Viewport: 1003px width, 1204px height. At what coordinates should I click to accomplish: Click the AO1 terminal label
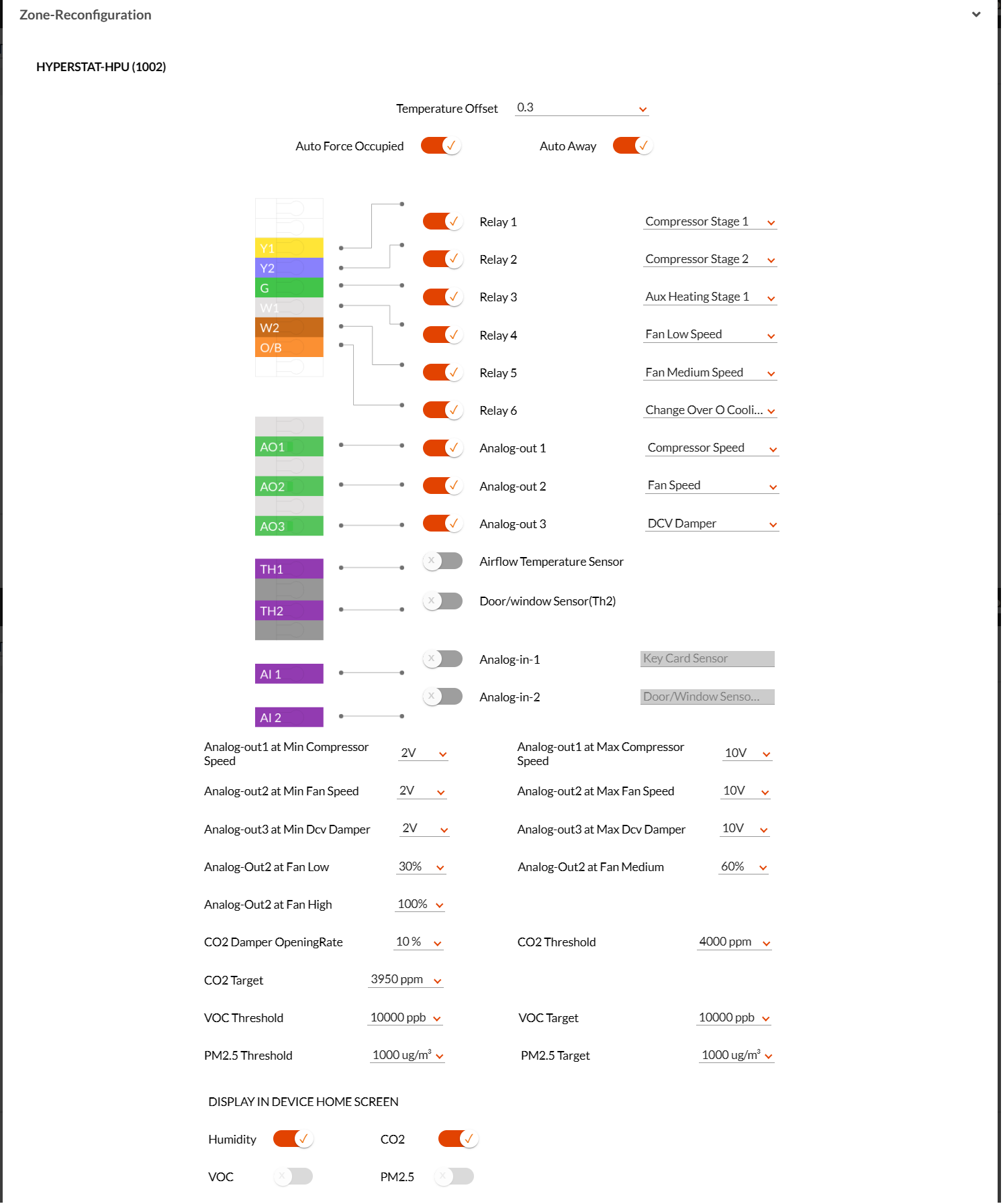pyautogui.click(x=289, y=447)
